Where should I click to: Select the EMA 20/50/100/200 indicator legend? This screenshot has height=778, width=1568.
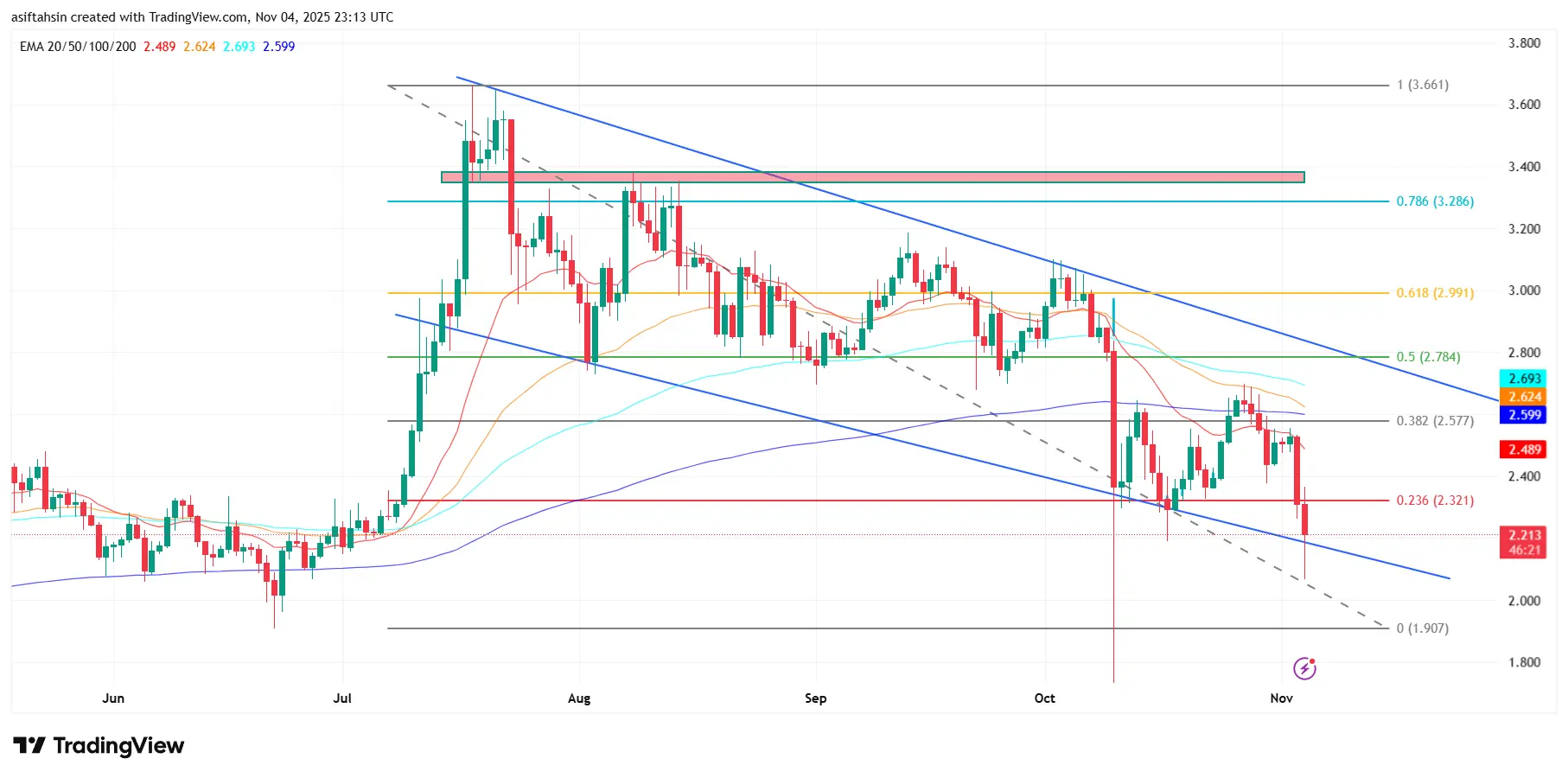click(78, 47)
